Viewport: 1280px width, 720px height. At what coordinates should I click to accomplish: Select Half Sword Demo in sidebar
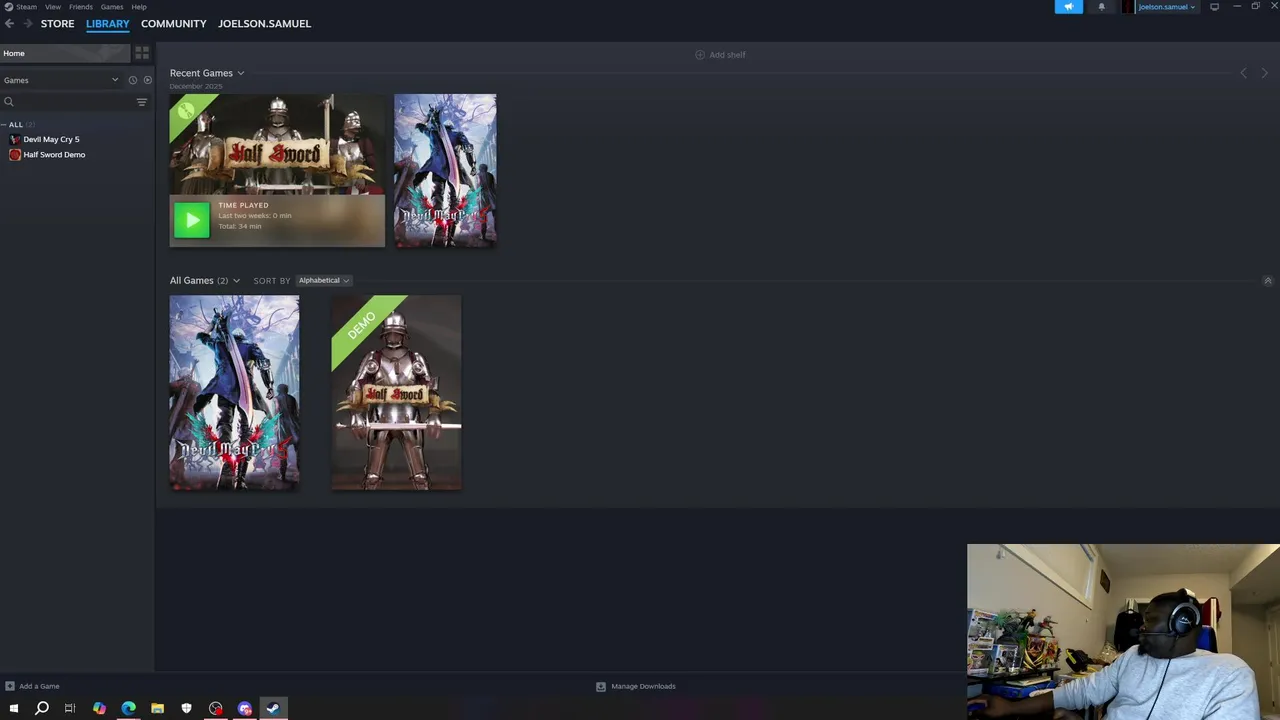54,155
